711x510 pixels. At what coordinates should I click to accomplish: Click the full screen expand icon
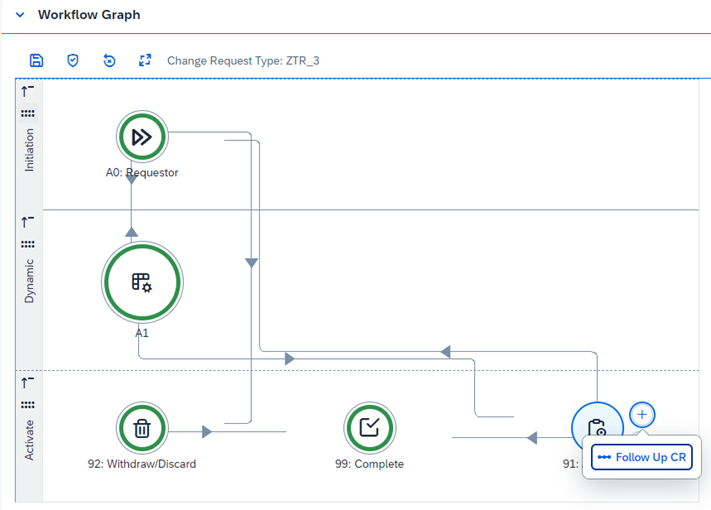145,60
